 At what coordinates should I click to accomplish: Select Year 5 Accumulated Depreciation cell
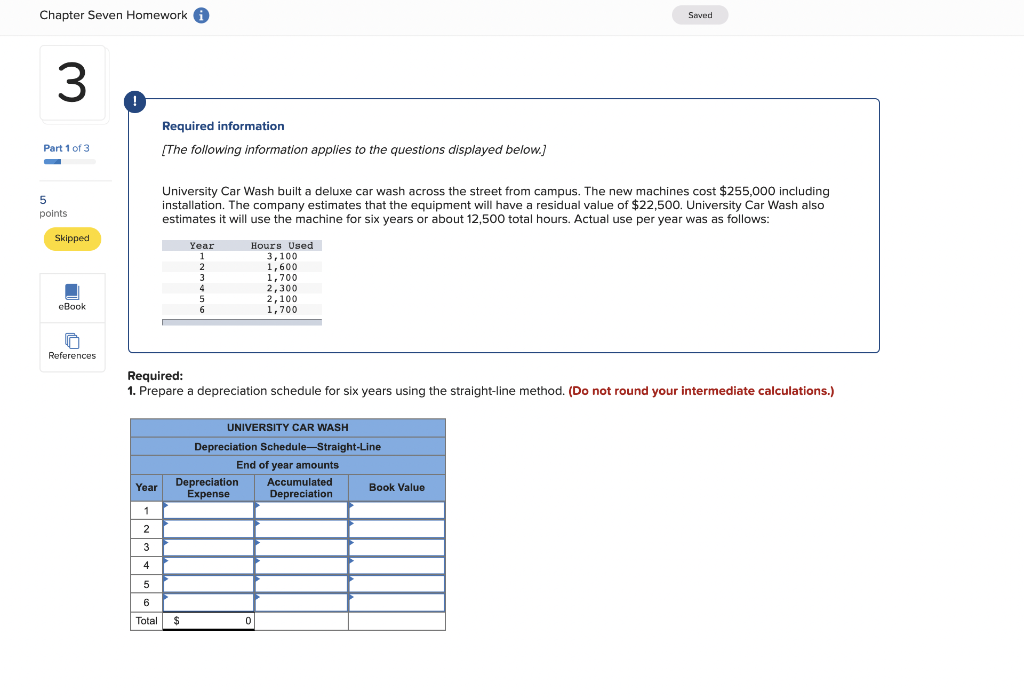pyautogui.click(x=301, y=584)
